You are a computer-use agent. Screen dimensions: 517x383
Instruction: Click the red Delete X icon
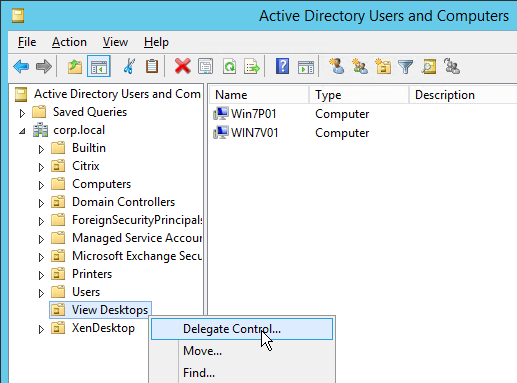tap(183, 66)
